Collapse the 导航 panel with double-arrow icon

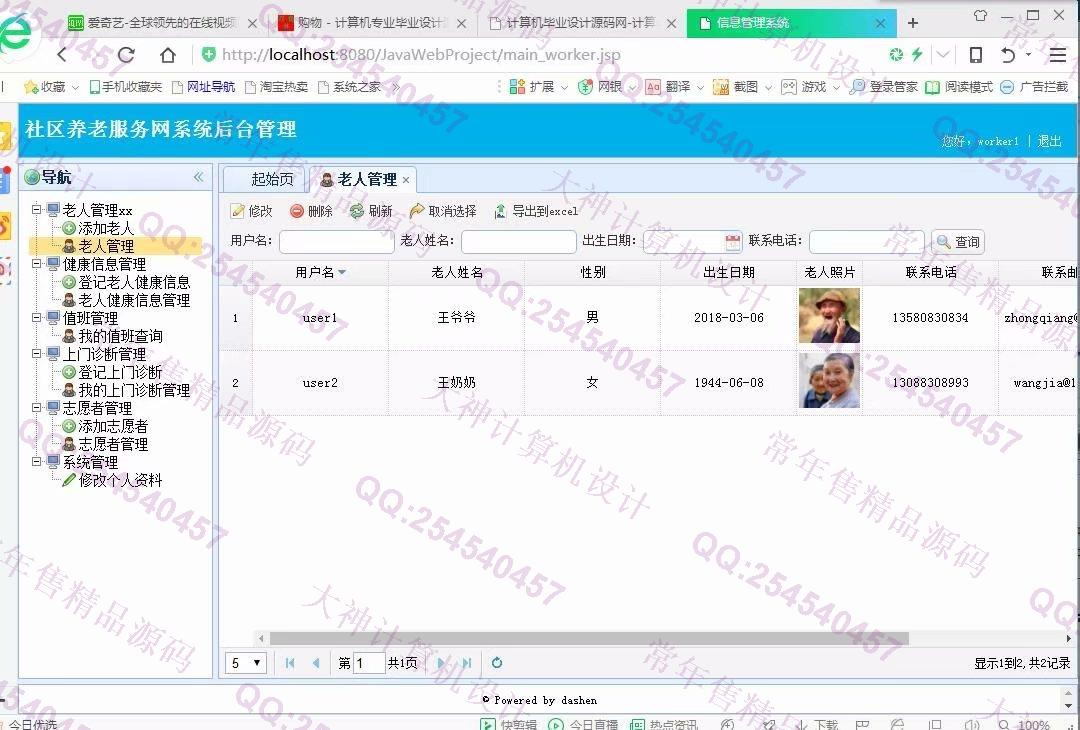coord(198,177)
